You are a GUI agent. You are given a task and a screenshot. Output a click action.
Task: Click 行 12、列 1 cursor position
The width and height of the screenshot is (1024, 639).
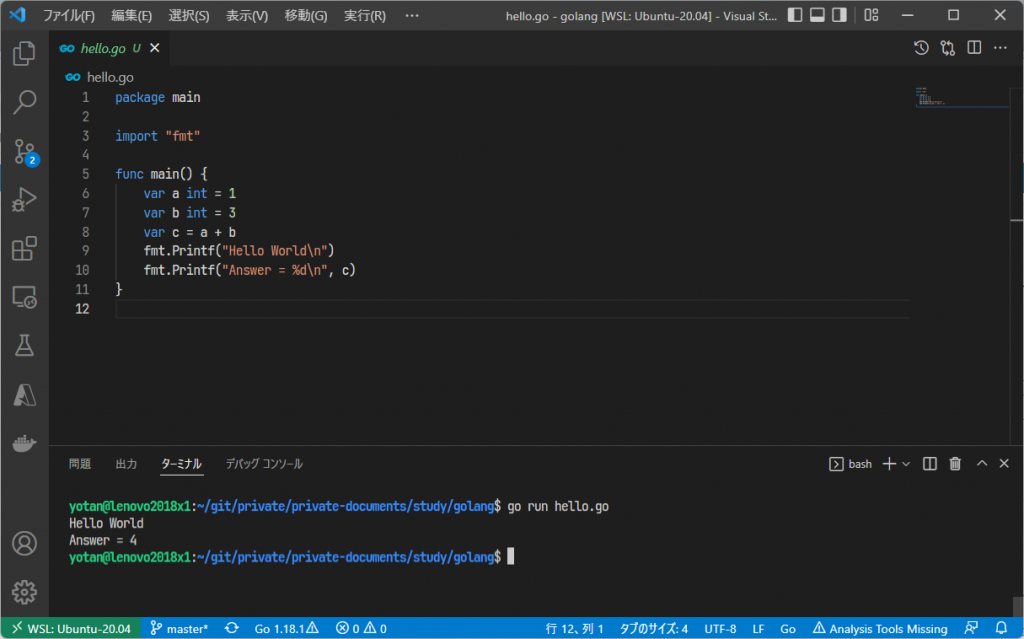pyautogui.click(x=574, y=629)
